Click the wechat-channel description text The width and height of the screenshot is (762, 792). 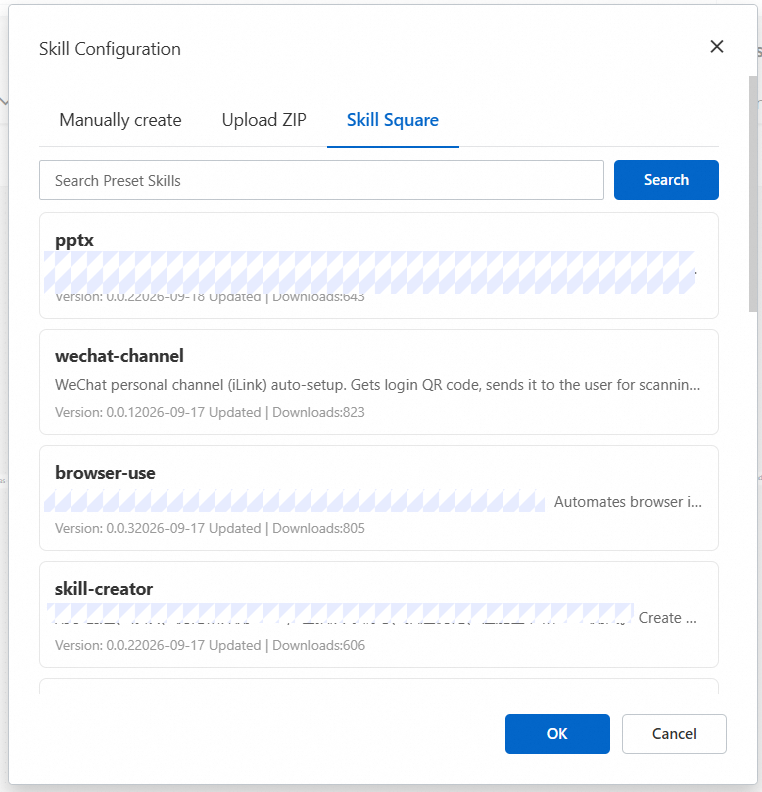tap(377, 385)
